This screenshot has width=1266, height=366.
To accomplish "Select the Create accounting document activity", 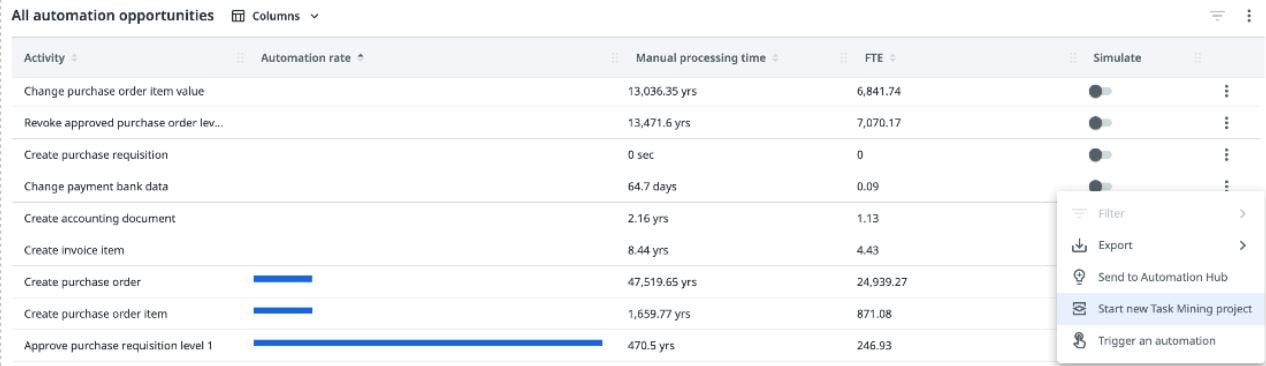I will [x=100, y=218].
